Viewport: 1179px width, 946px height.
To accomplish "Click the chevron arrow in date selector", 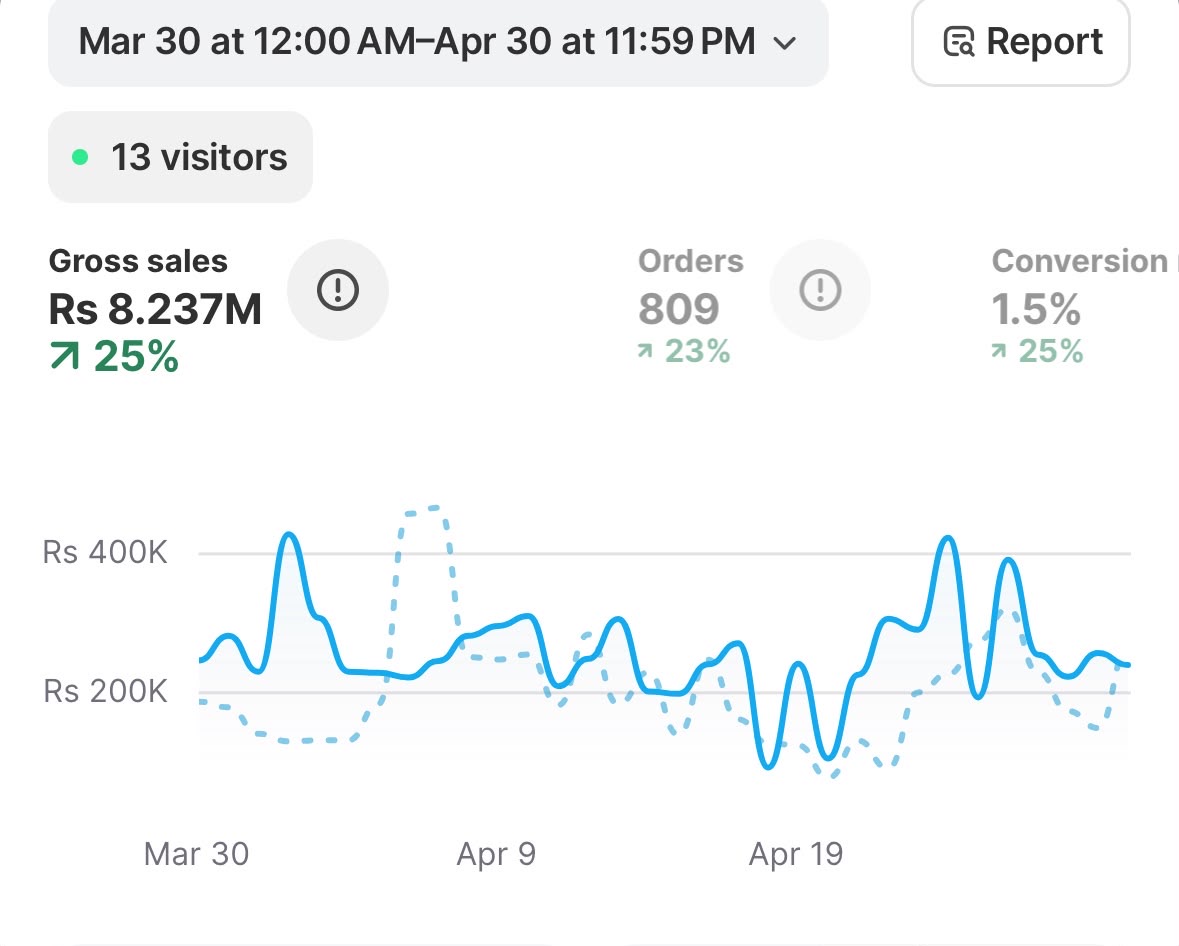I will point(784,44).
